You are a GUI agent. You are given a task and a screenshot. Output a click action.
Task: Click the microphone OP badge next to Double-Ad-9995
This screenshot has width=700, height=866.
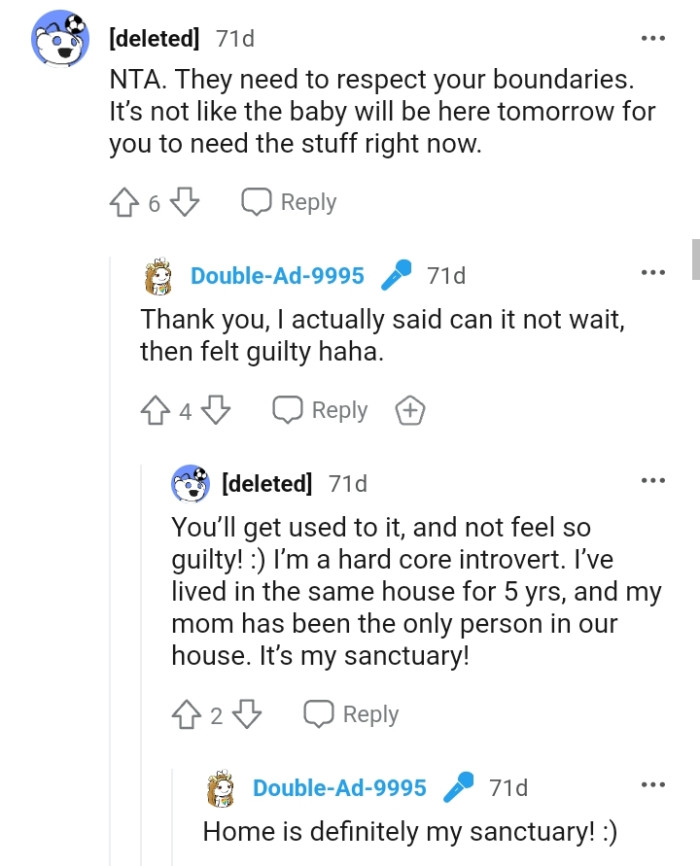pyautogui.click(x=397, y=274)
